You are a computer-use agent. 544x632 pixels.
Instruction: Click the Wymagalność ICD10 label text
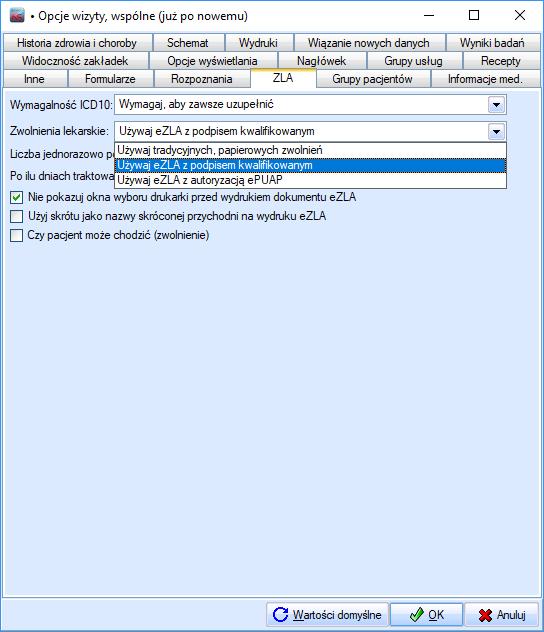61,105
